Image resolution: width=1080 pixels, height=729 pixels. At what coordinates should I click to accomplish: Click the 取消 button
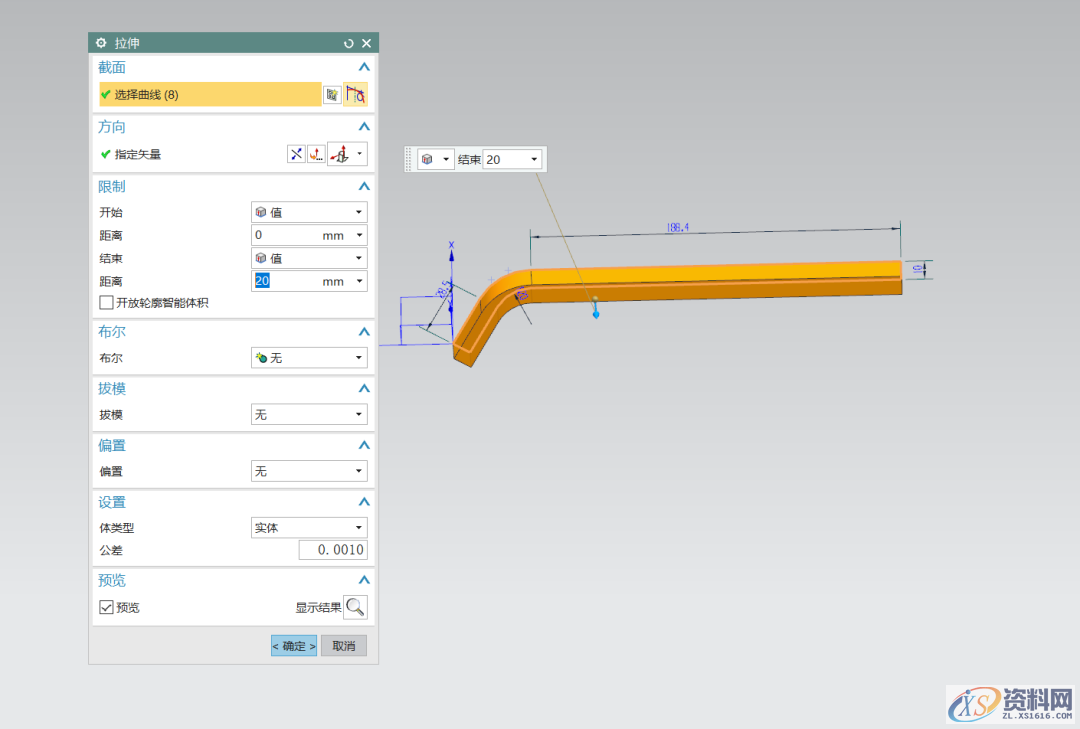[x=344, y=646]
